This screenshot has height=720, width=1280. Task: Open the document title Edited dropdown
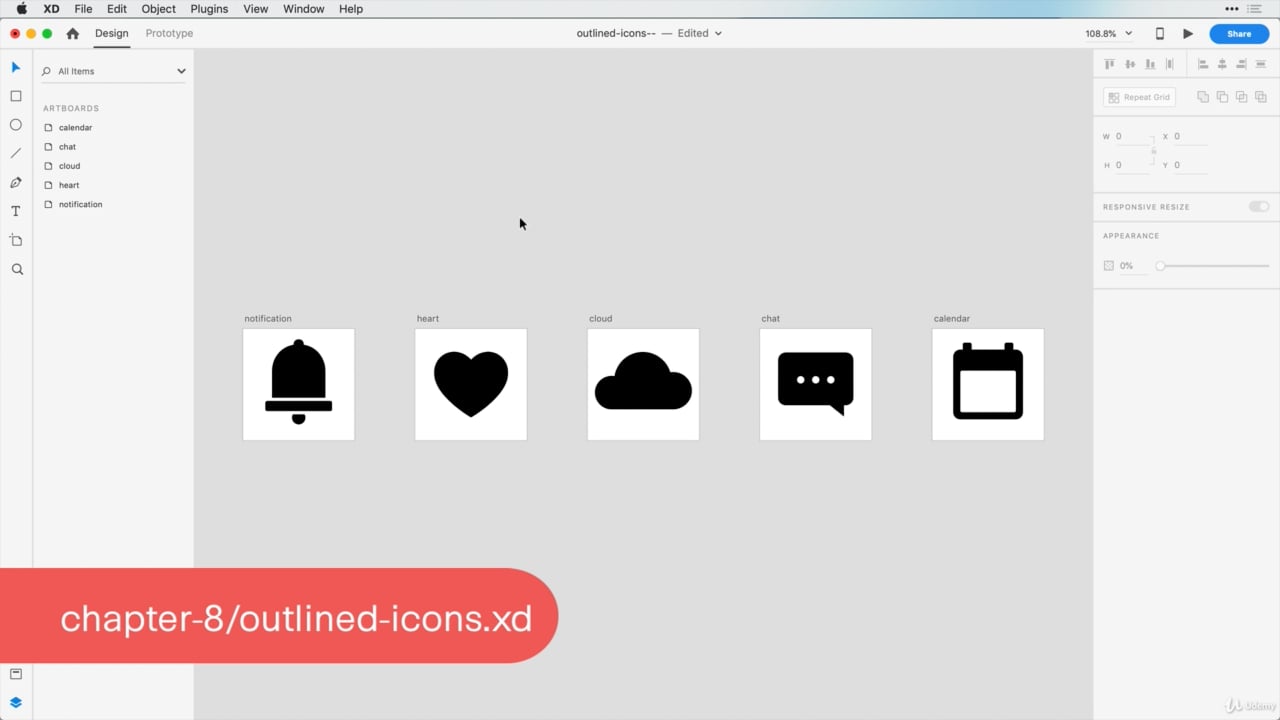(x=700, y=33)
